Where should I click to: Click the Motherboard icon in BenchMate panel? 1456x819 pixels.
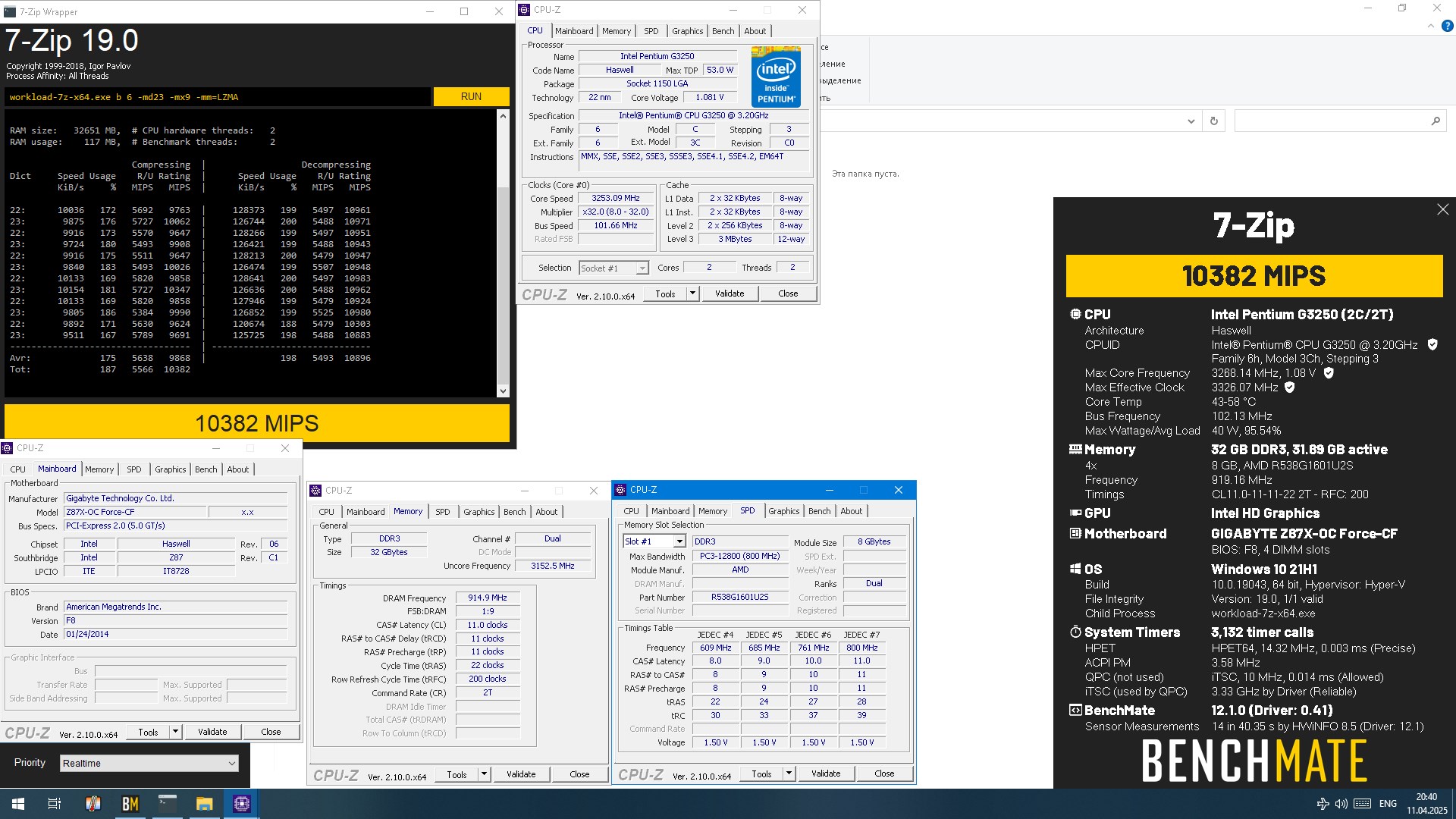[x=1075, y=534]
